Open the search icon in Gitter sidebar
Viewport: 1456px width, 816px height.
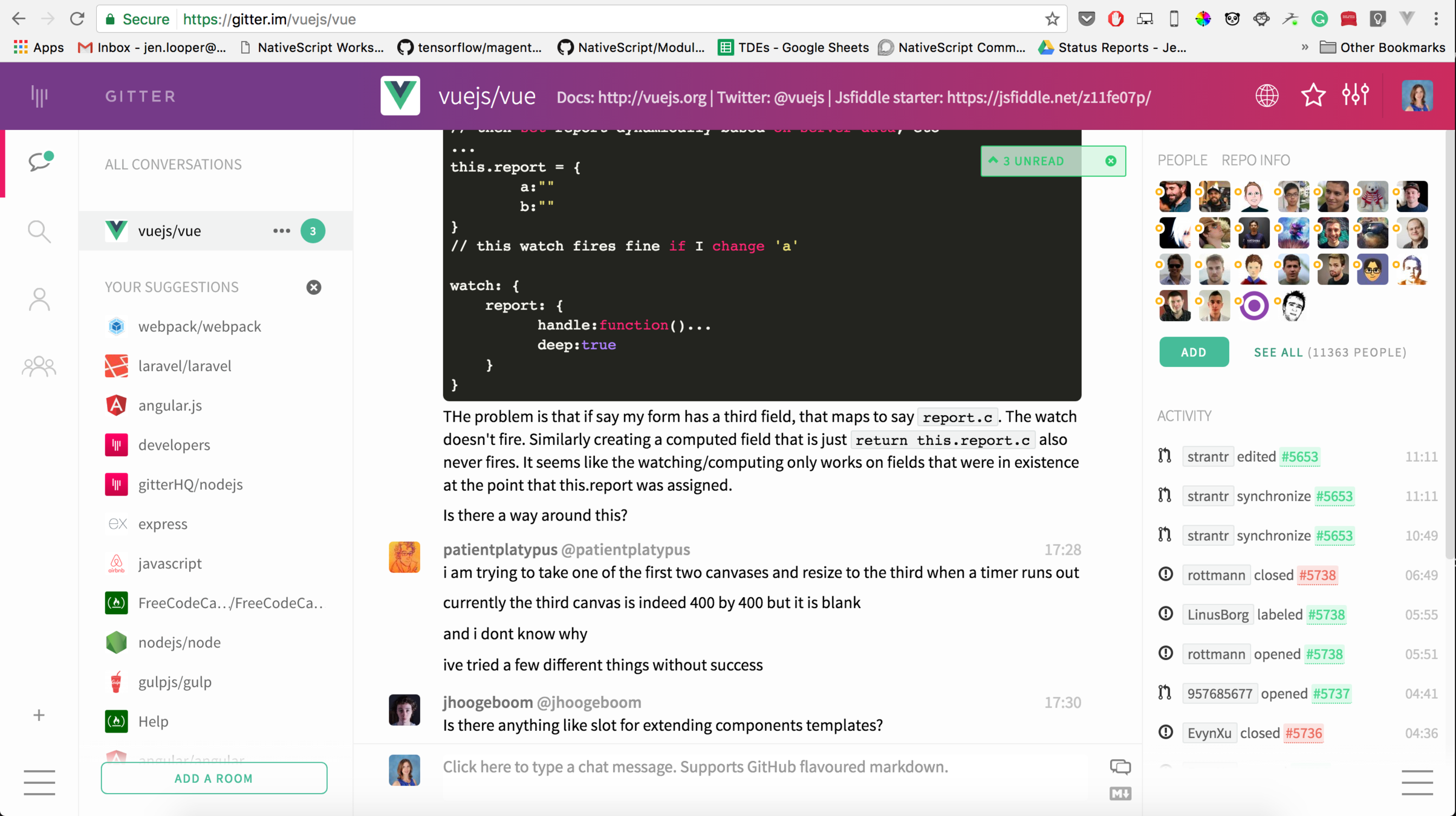click(39, 231)
